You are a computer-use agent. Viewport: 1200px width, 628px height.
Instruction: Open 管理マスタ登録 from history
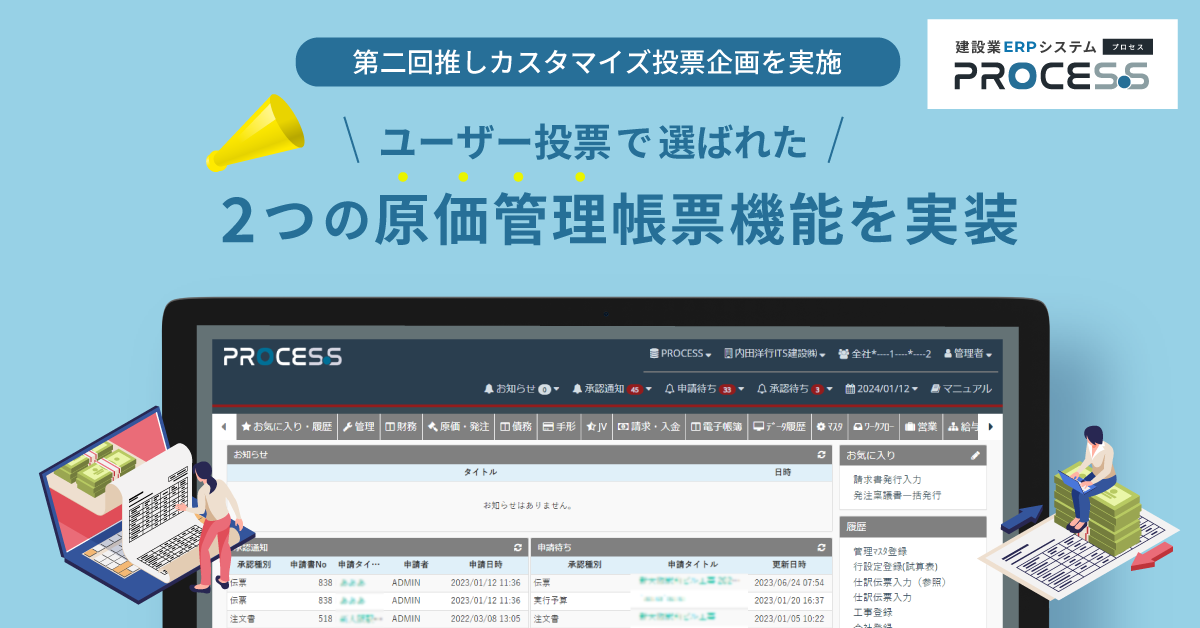tap(880, 551)
